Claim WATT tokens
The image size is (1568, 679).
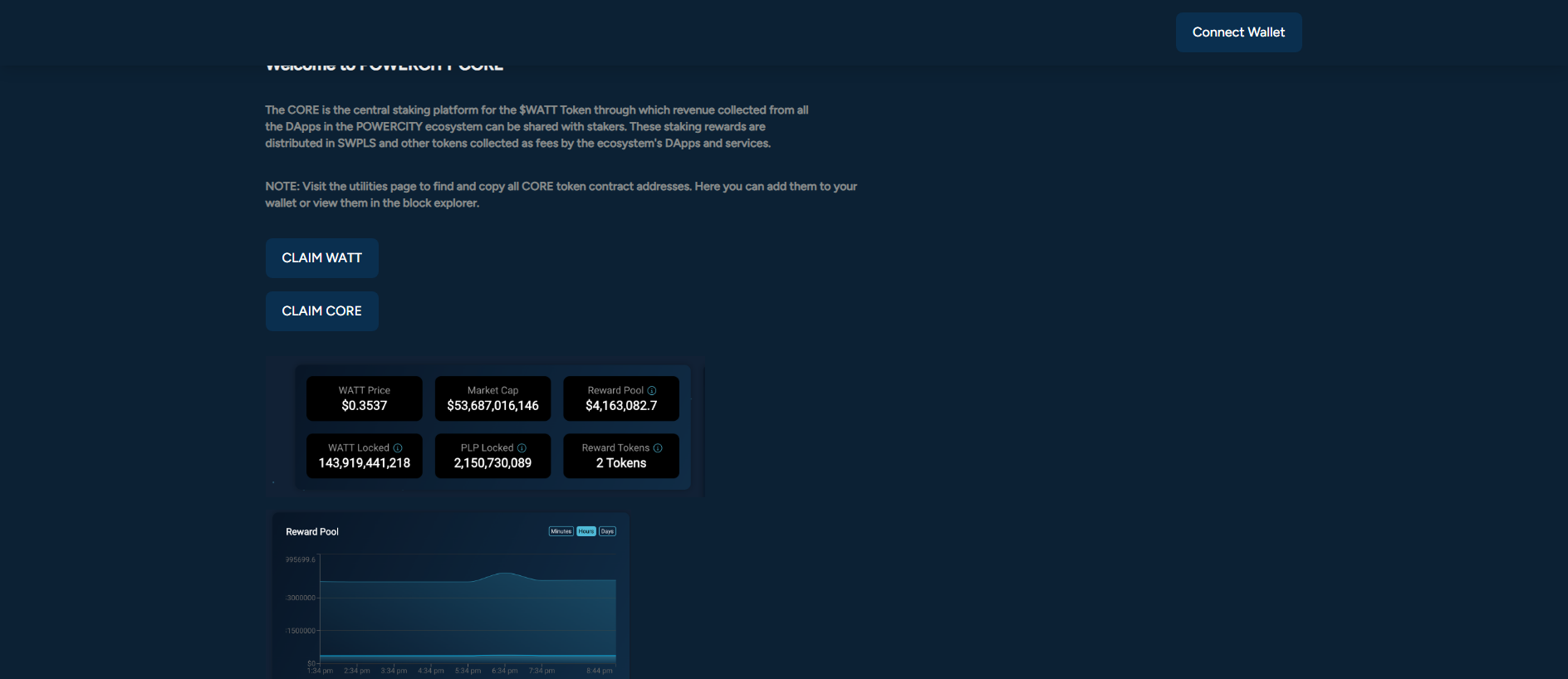(x=322, y=258)
